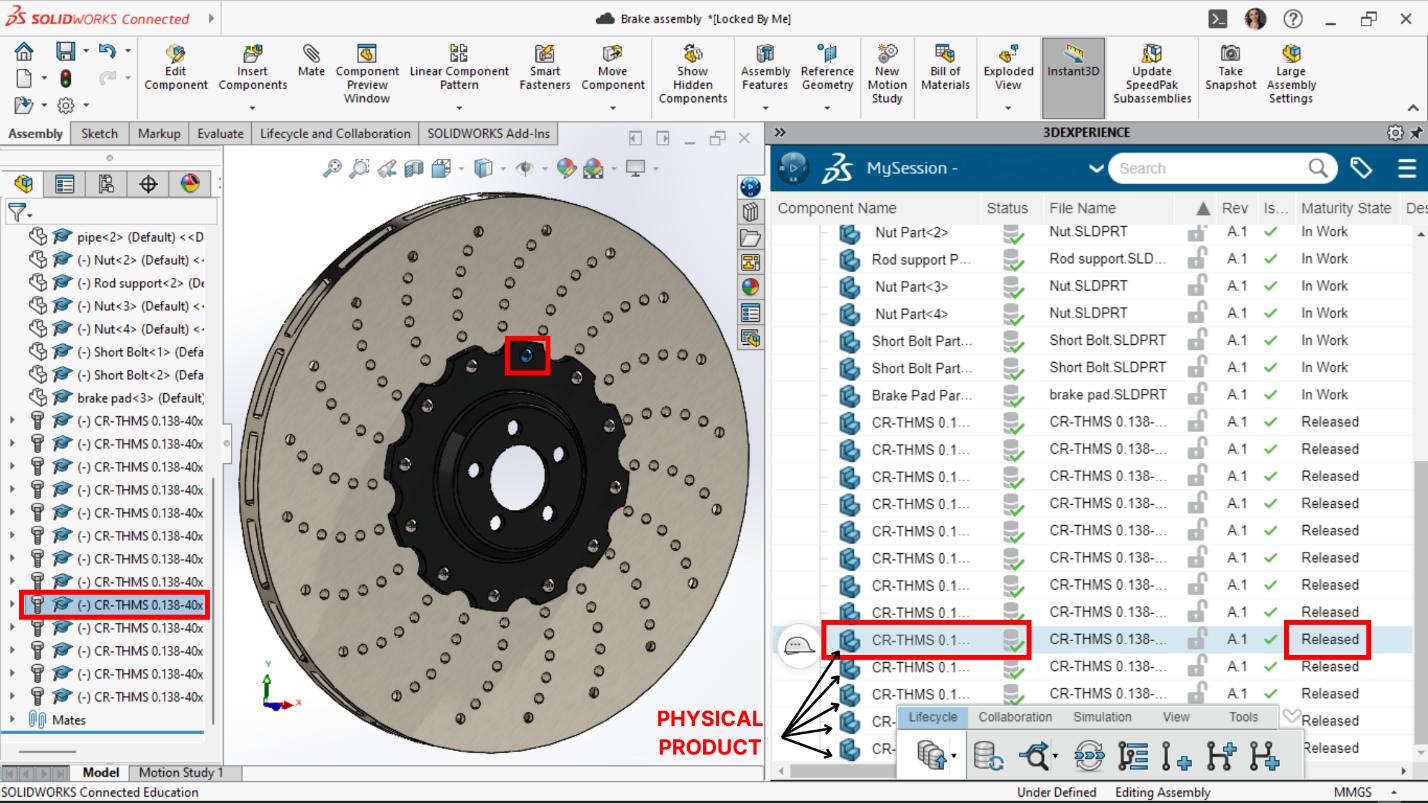Click the Rebuild traffic light icon
The height and width of the screenshot is (803, 1428).
click(66, 78)
